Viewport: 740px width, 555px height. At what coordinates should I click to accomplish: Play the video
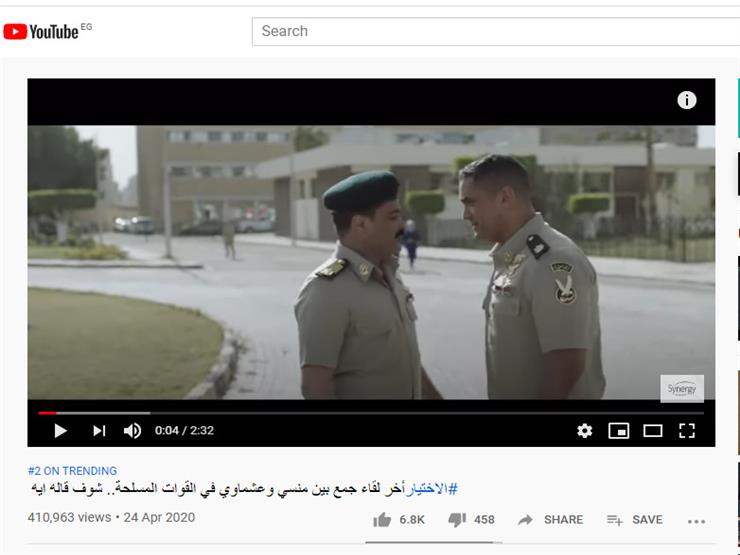(60, 430)
